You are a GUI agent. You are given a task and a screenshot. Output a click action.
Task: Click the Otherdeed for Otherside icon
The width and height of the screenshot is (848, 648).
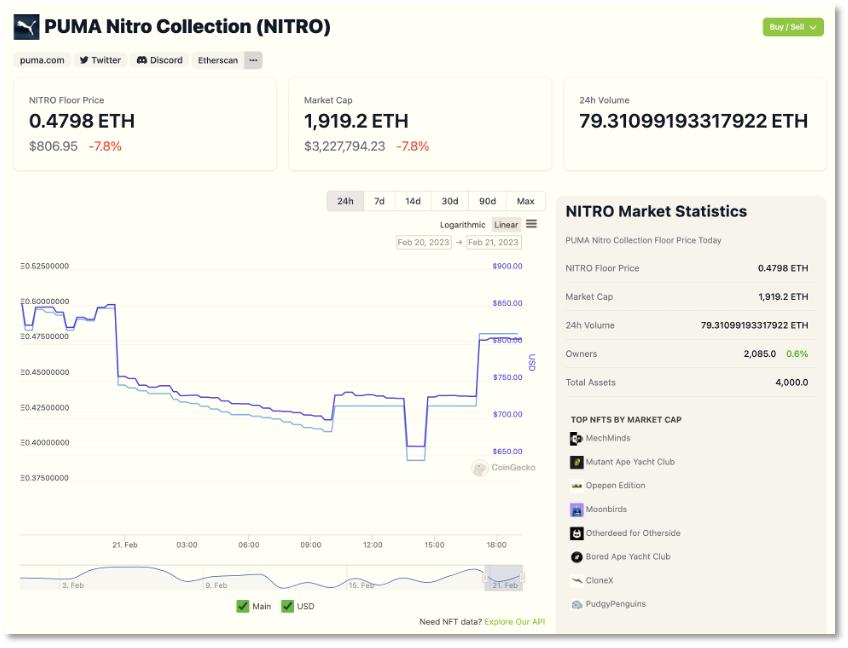pyautogui.click(x=576, y=534)
